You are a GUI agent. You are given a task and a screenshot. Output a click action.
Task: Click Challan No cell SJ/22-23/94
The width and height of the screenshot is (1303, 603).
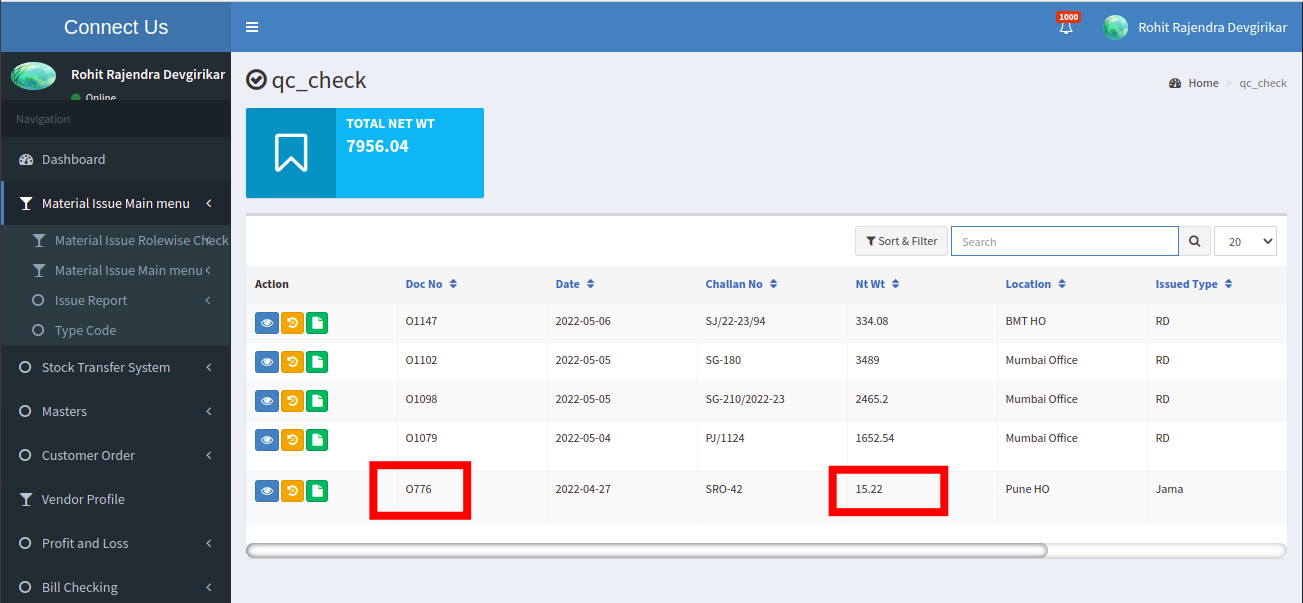click(x=735, y=321)
